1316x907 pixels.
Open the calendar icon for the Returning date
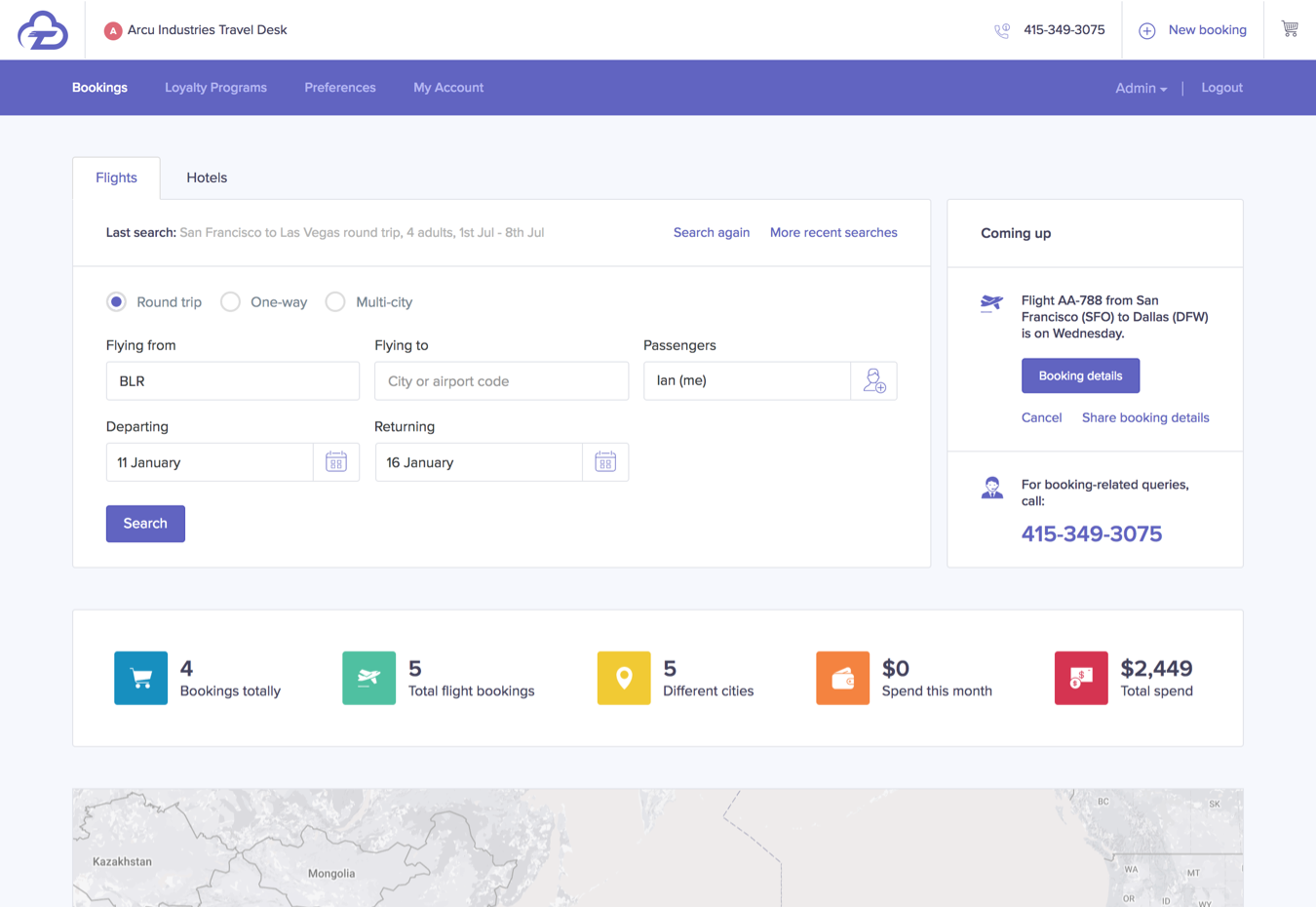[605, 461]
